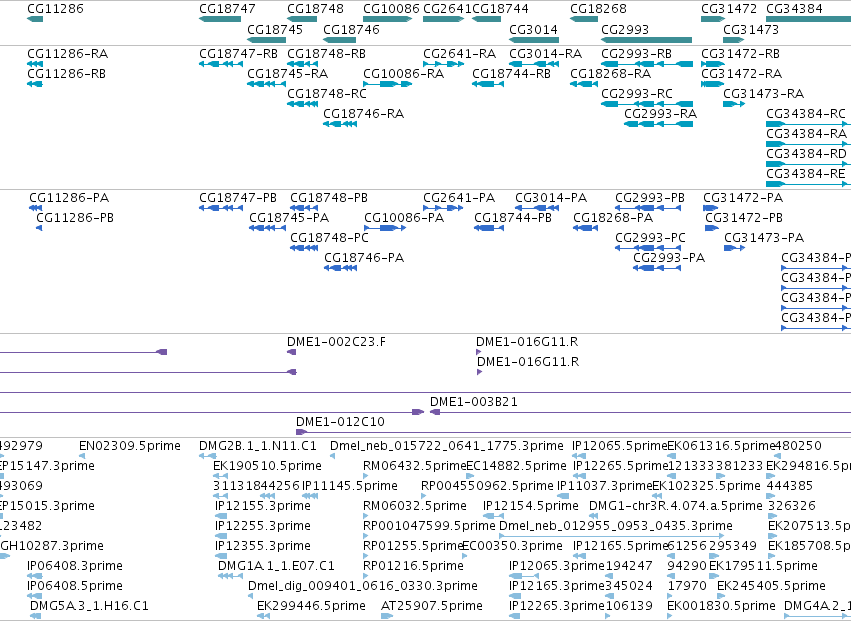
Task: Select the DME1-003B21 clone label
Action: point(474,402)
